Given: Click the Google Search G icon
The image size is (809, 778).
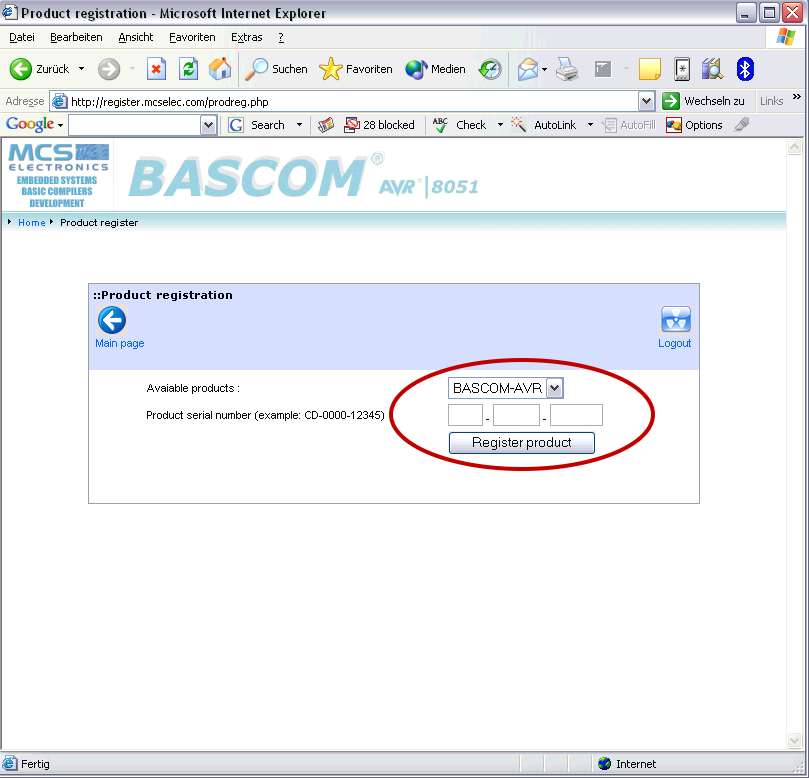Looking at the screenshot, I should [236, 125].
